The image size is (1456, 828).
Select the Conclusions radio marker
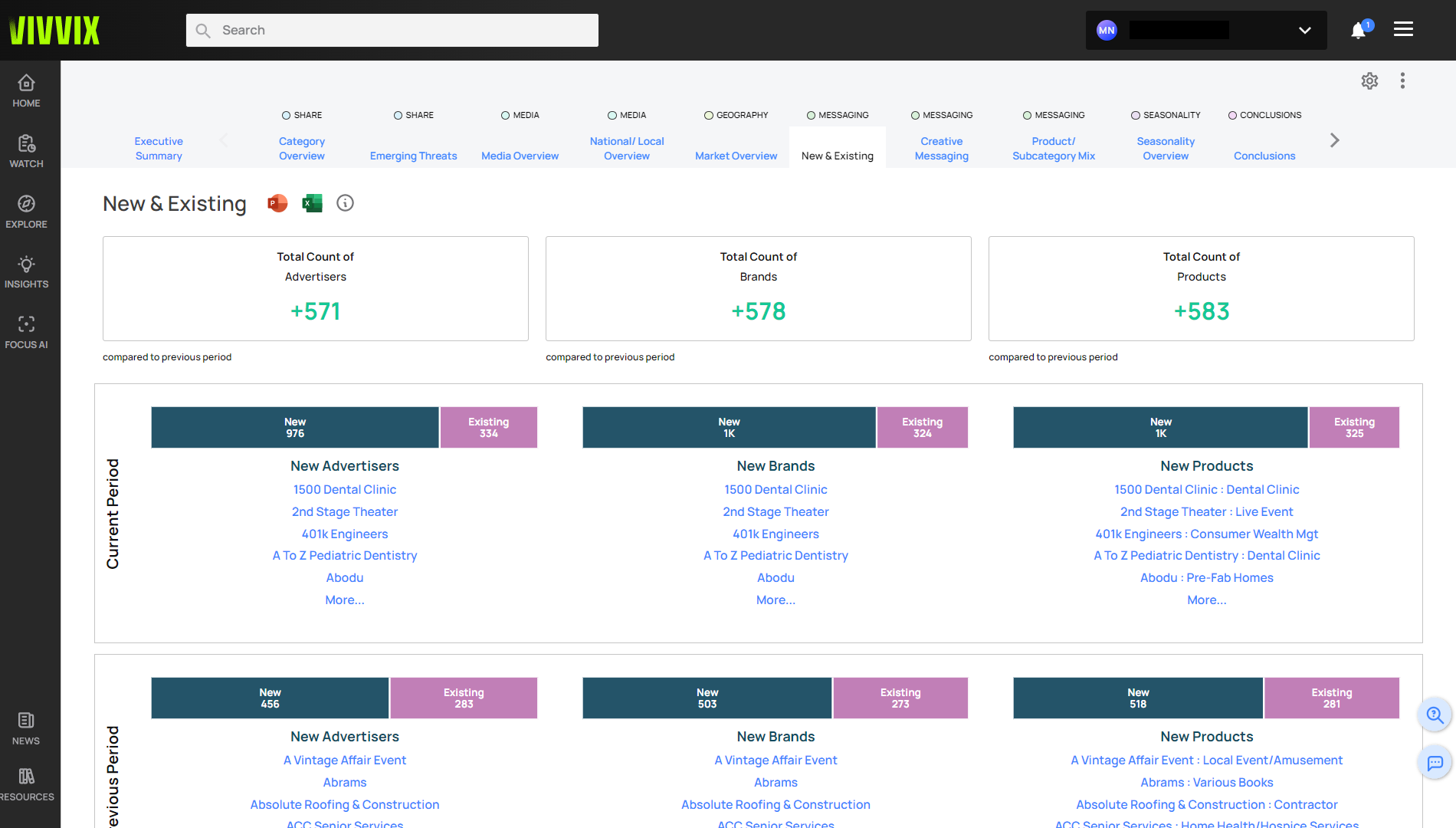[x=1232, y=116]
